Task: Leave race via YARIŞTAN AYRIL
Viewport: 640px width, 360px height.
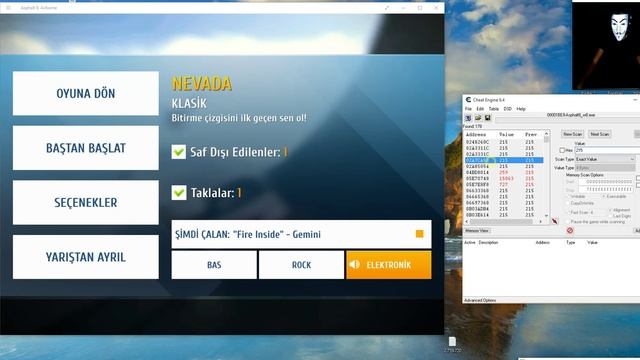Action: [x=86, y=257]
